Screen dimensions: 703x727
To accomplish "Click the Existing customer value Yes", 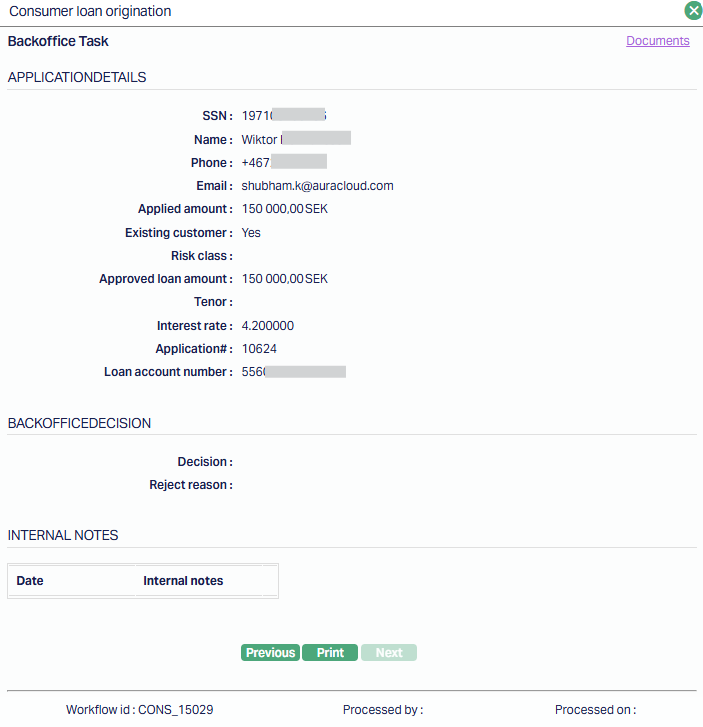I will click(251, 233).
